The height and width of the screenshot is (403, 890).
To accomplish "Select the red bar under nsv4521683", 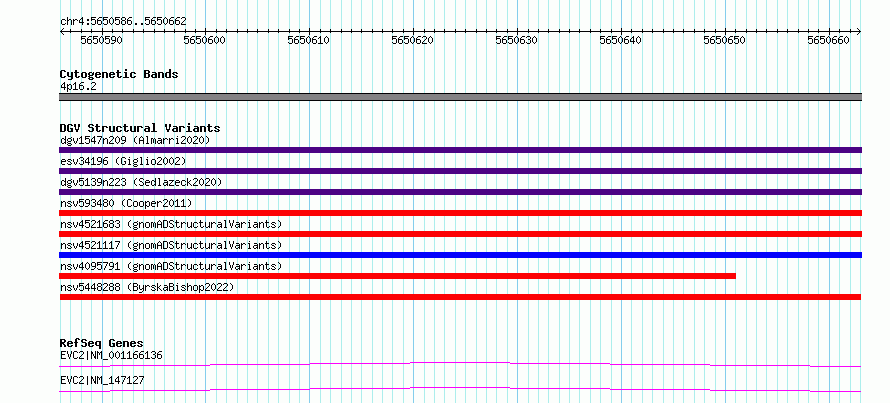I will tap(460, 234).
